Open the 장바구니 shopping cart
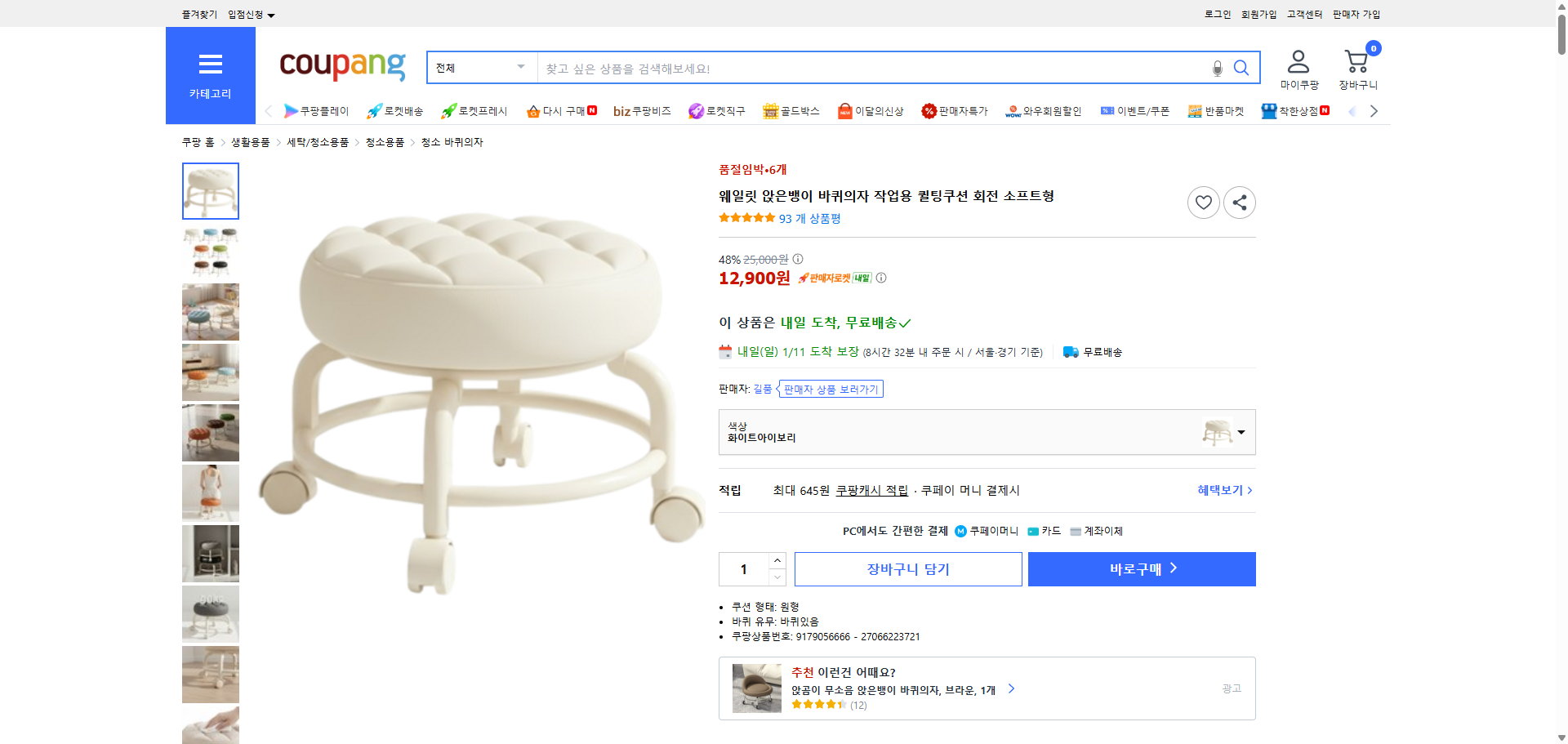 1356,61
